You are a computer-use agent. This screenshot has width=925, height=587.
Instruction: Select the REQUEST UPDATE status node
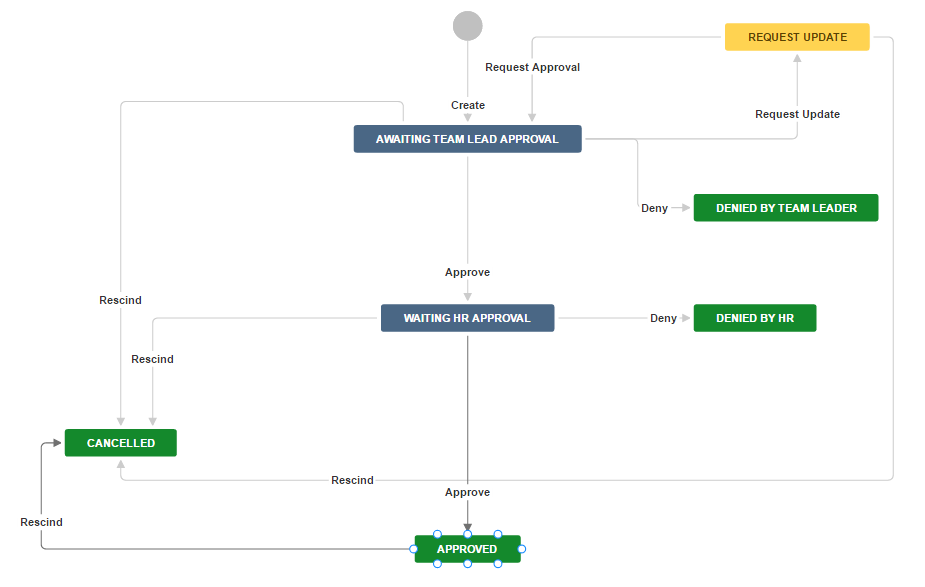[797, 37]
